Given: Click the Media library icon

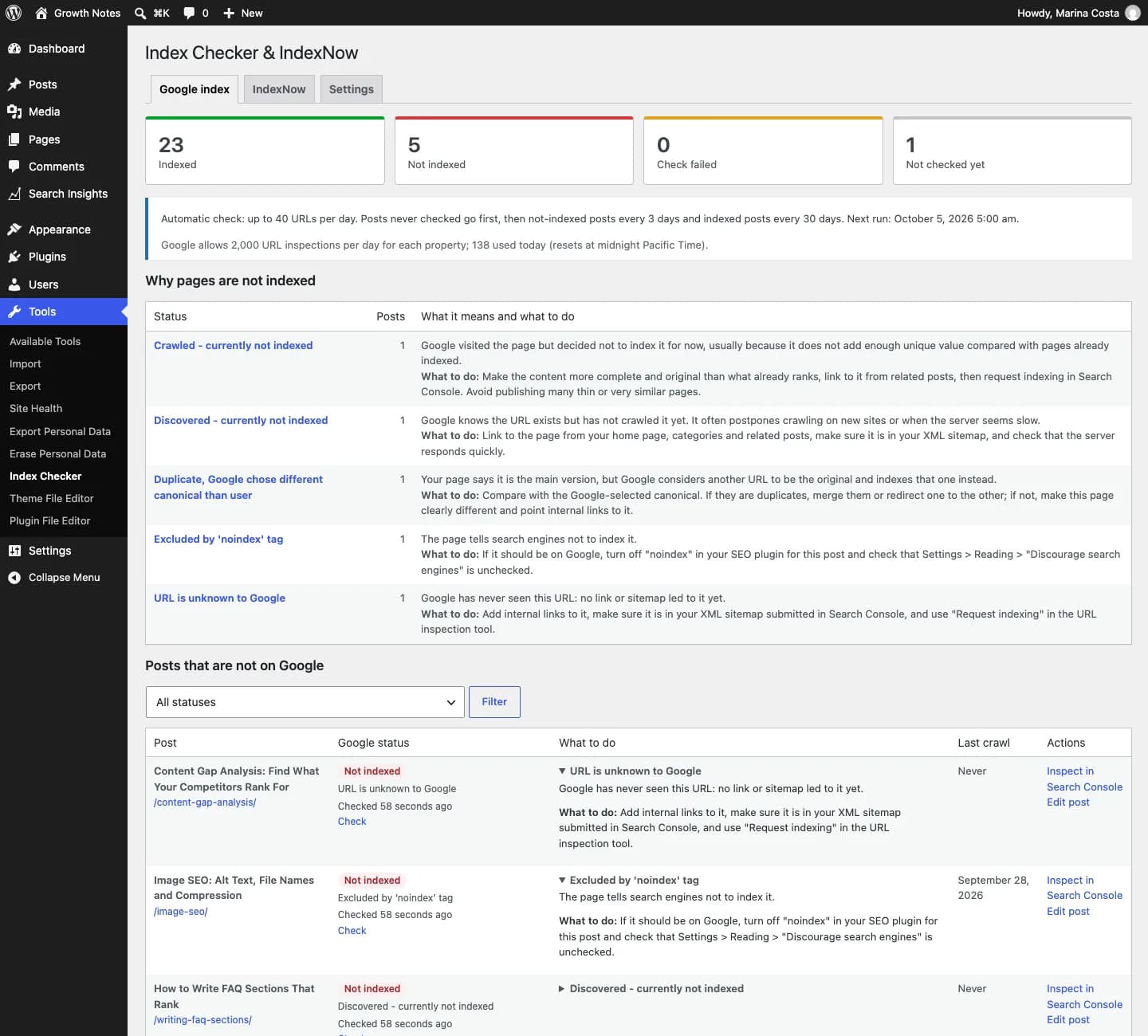Looking at the screenshot, I should (x=14, y=112).
